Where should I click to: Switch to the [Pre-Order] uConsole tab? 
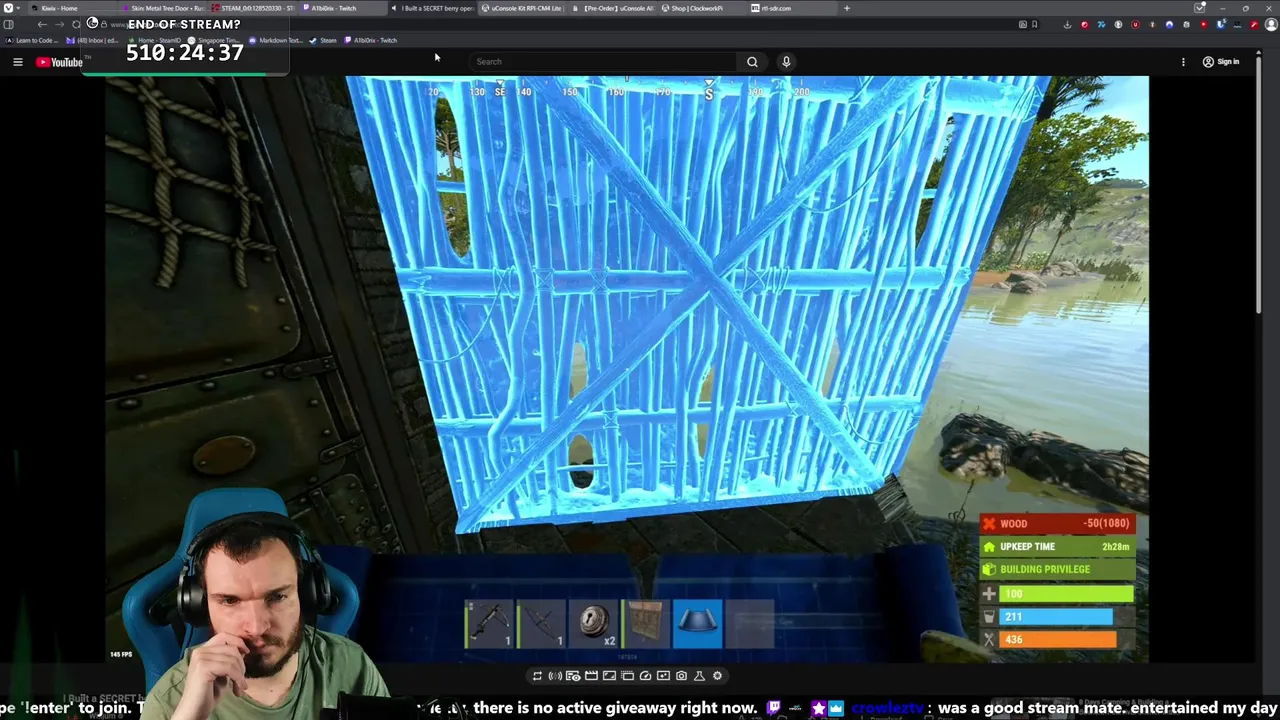[611, 8]
